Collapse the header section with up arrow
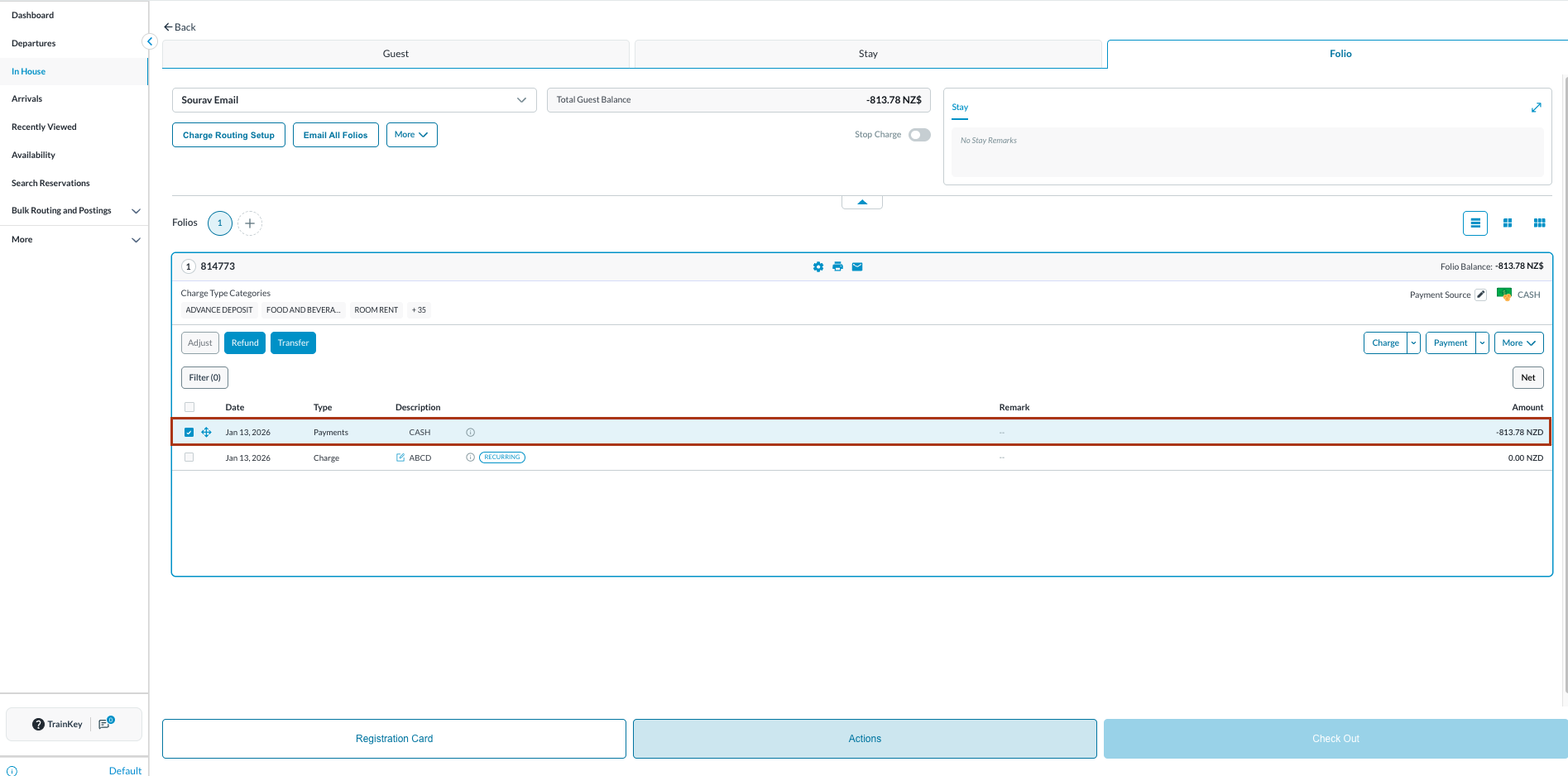 pos(861,203)
